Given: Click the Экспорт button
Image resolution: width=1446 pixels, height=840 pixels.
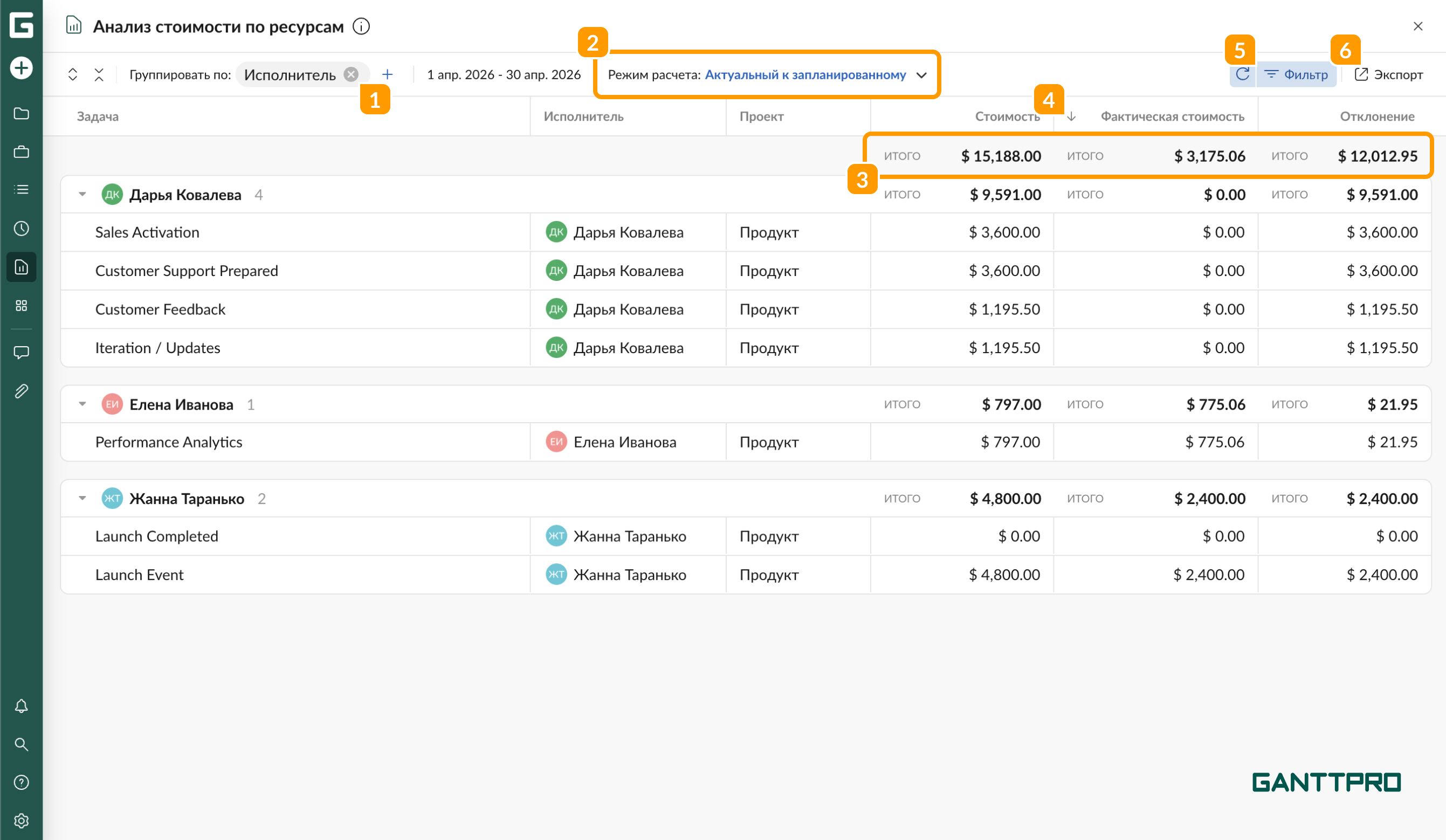Looking at the screenshot, I should [x=1389, y=74].
